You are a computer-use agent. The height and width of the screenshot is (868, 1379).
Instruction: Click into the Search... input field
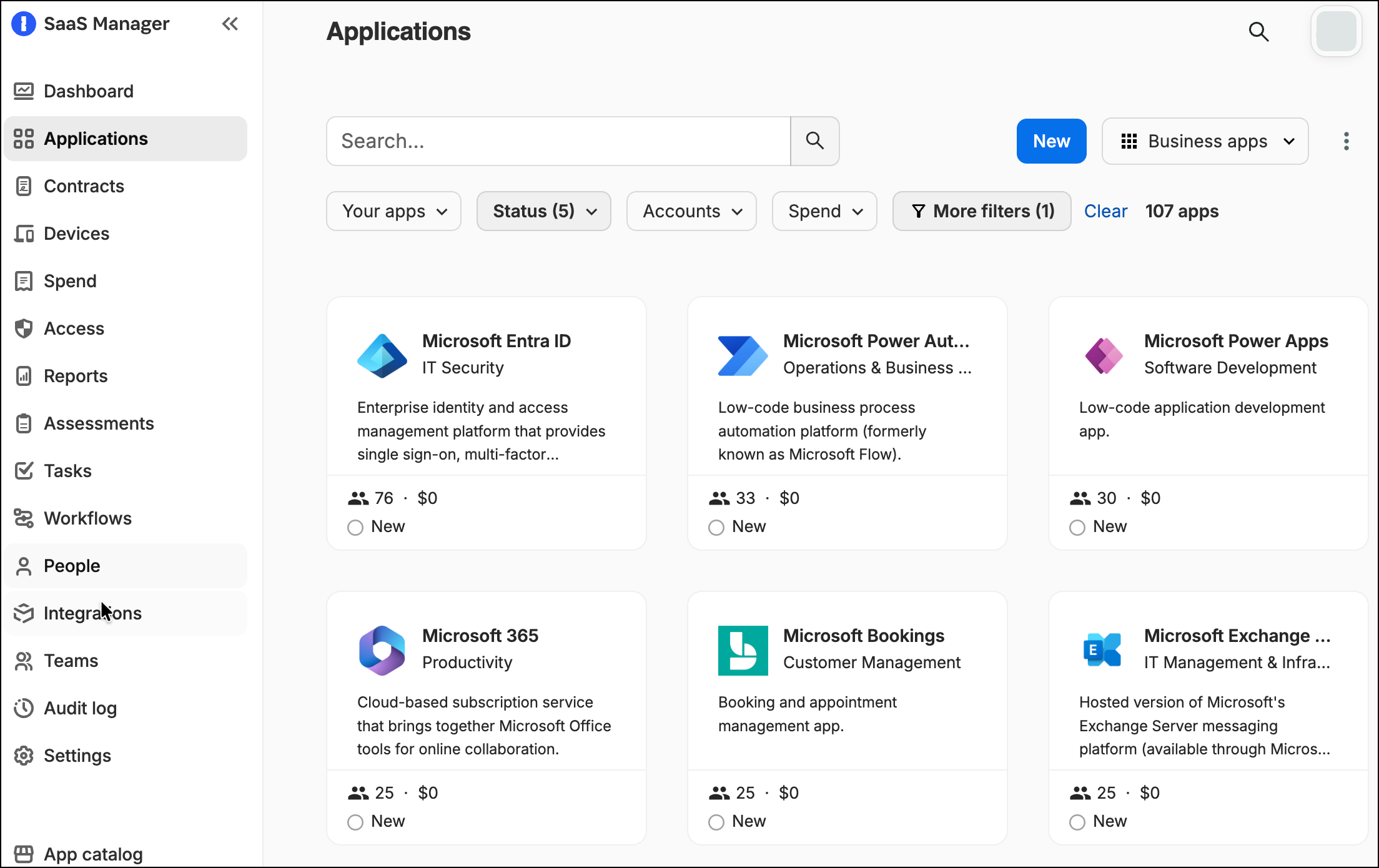(x=558, y=141)
